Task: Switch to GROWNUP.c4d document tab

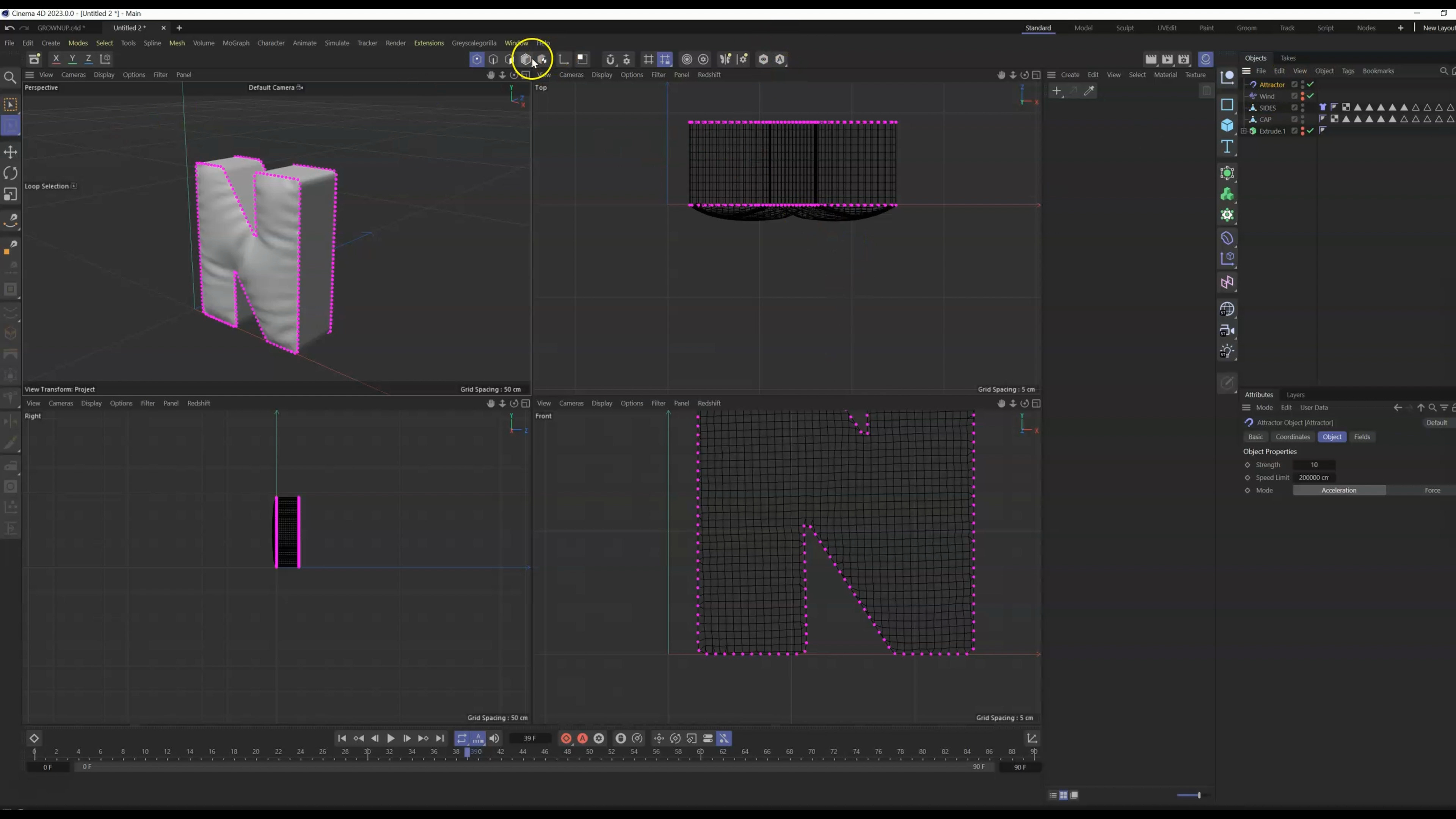Action: pos(61,28)
